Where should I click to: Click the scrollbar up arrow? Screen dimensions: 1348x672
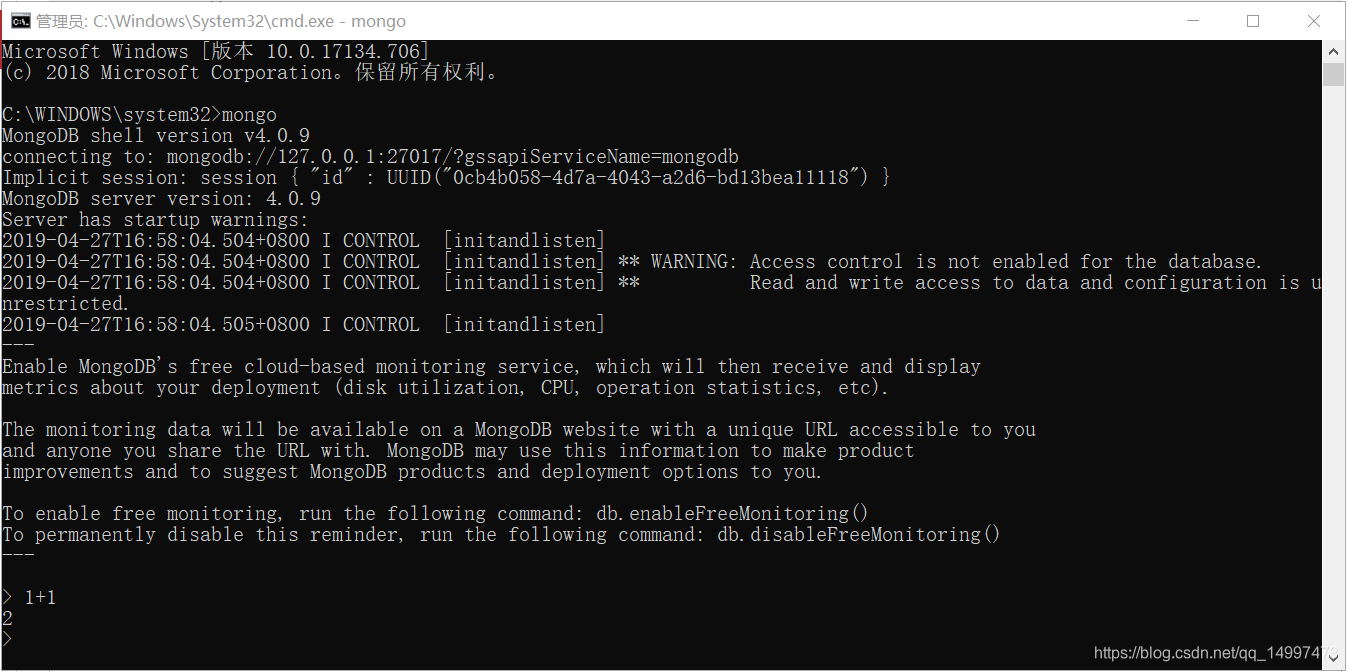1334,51
